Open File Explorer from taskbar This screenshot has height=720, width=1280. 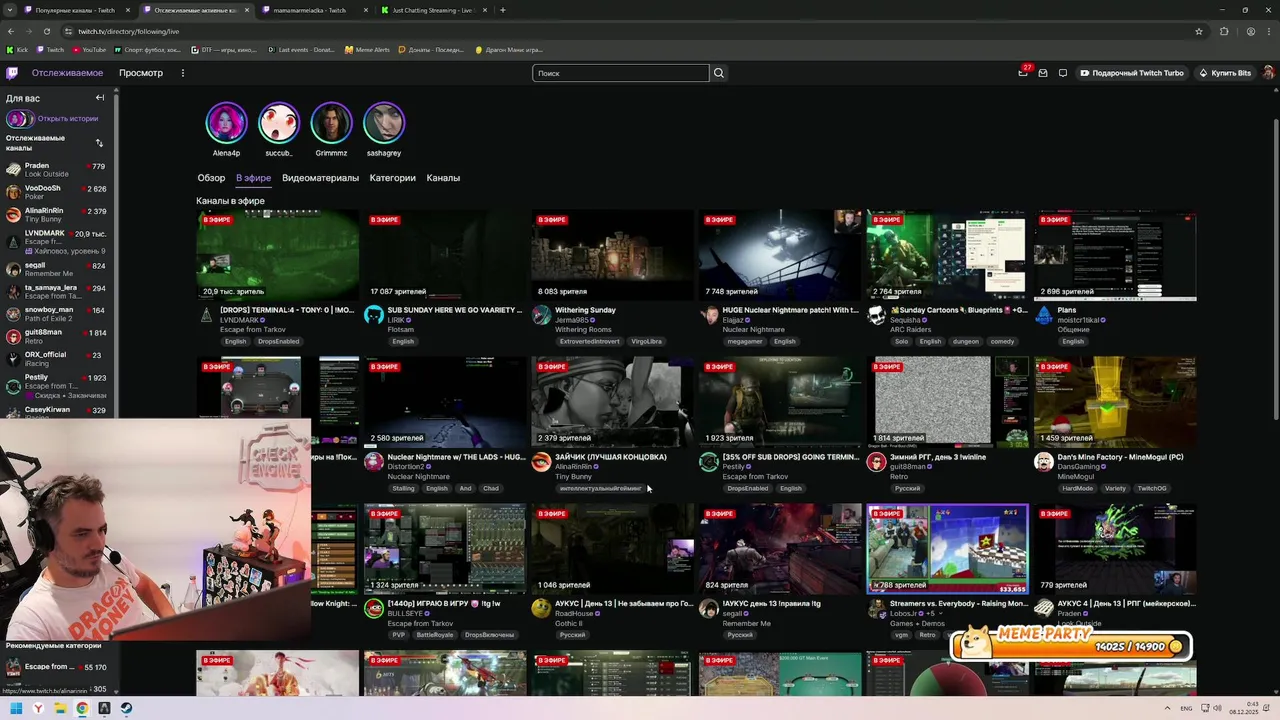point(60,708)
